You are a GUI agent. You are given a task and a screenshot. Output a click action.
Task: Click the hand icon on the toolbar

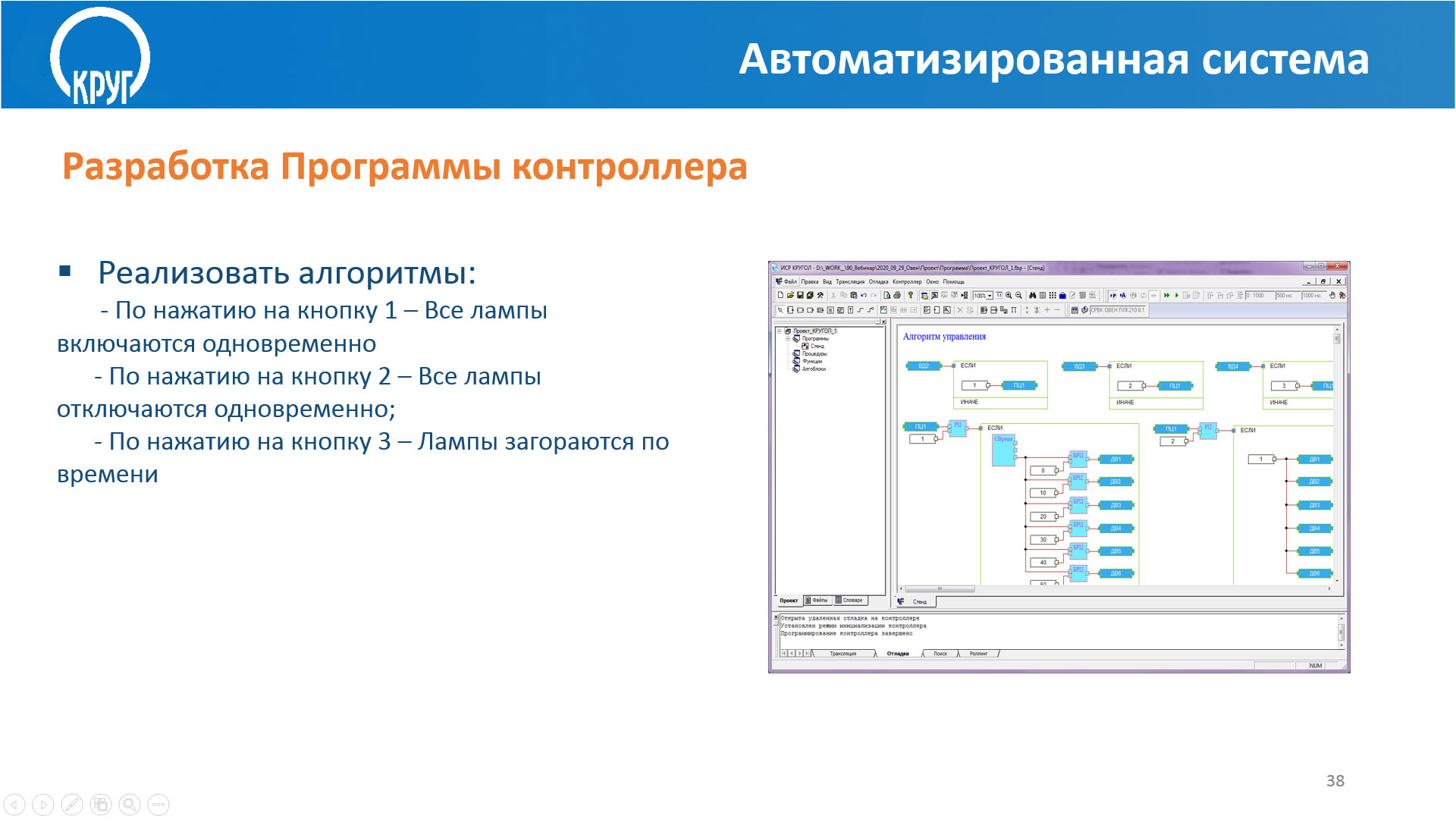coord(1332,295)
